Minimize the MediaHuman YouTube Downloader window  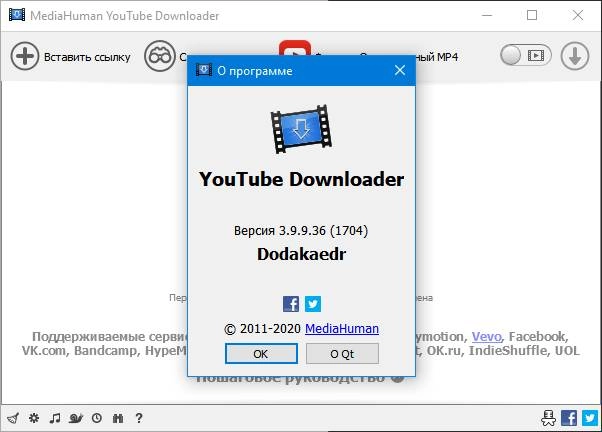pos(487,15)
